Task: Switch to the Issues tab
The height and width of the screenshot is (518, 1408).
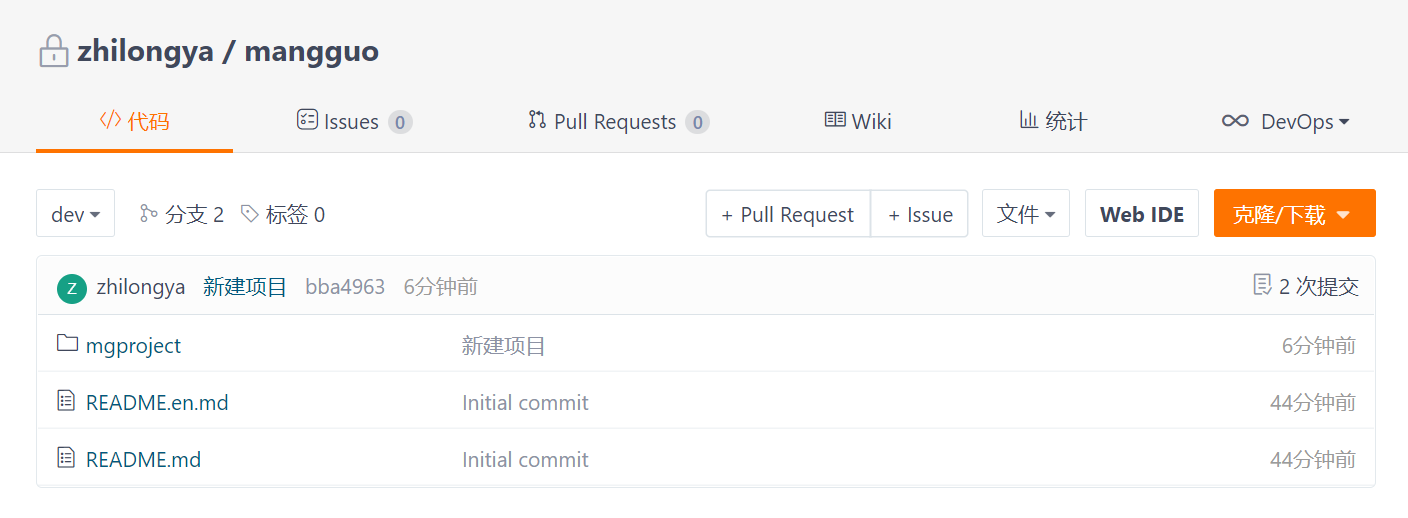Action: pos(355,121)
